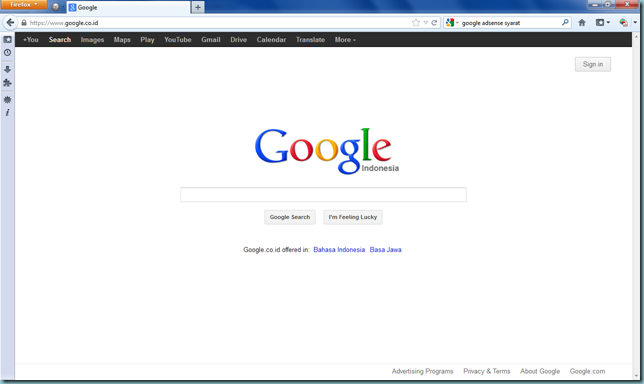Image resolution: width=644 pixels, height=384 pixels.
Task: Select Search in the Google bar
Action: tap(60, 40)
